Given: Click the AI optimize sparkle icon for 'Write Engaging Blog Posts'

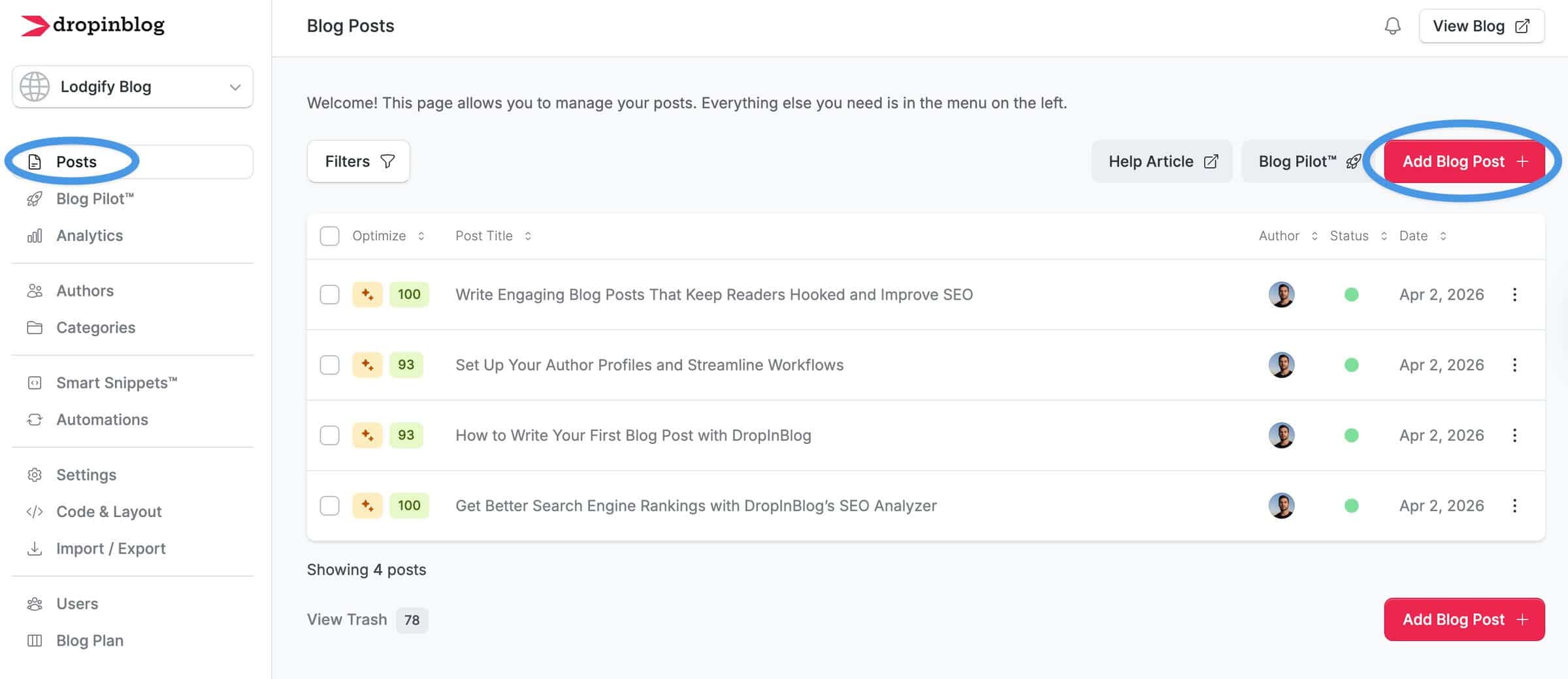Looking at the screenshot, I should tap(368, 294).
